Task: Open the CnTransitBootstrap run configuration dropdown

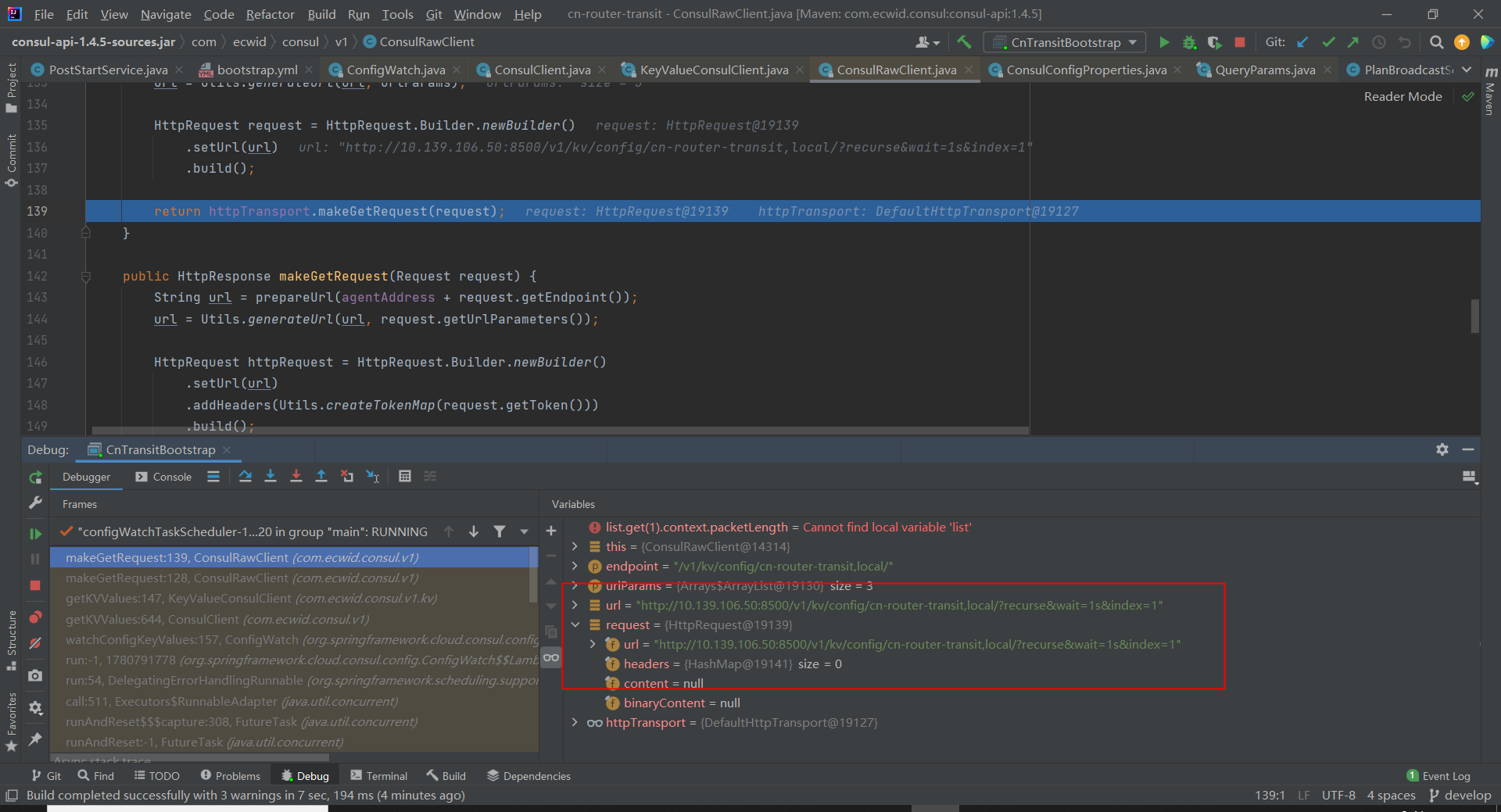Action: coord(1065,42)
